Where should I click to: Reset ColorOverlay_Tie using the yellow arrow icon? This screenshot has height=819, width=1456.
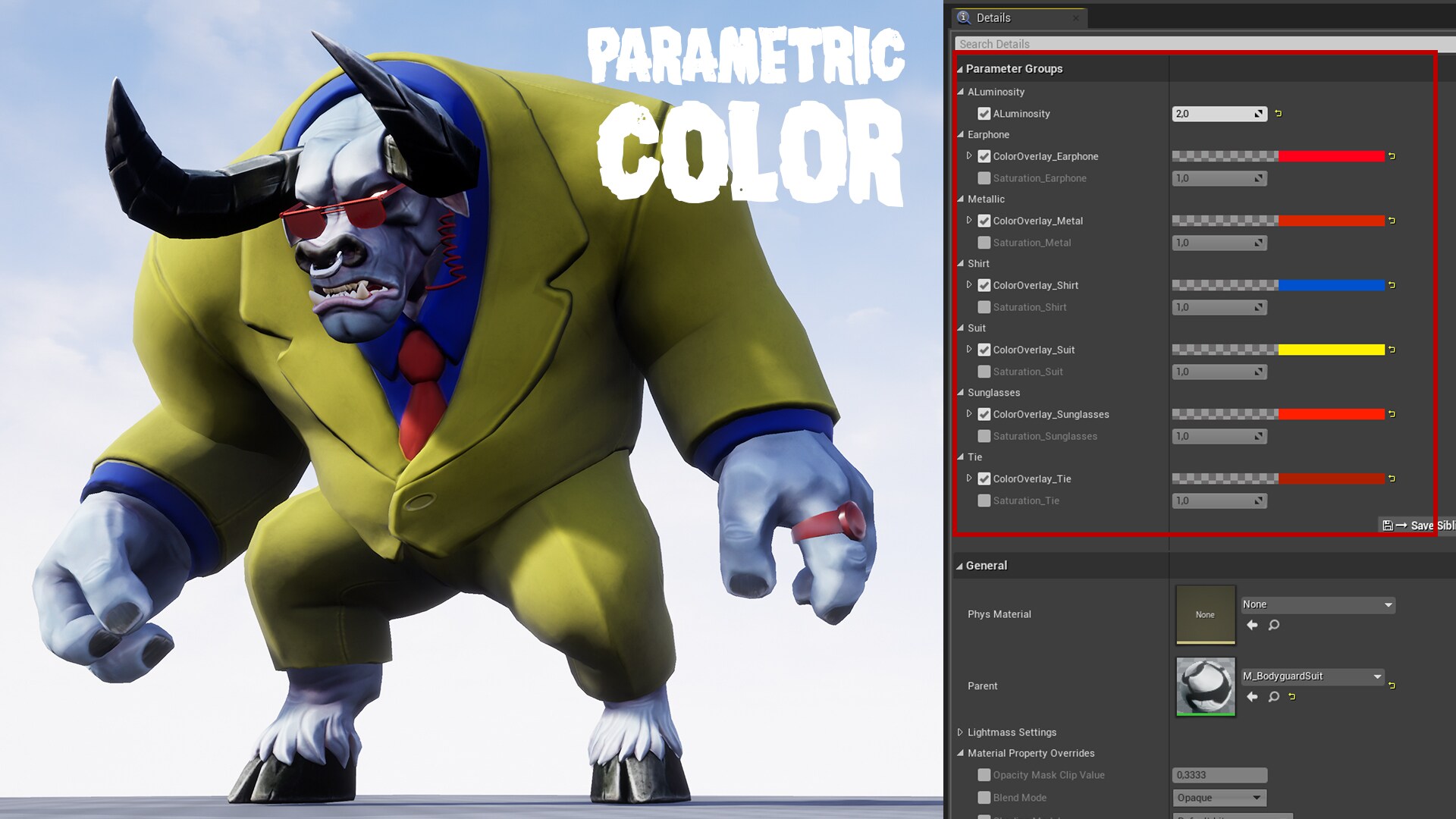pyautogui.click(x=1392, y=479)
